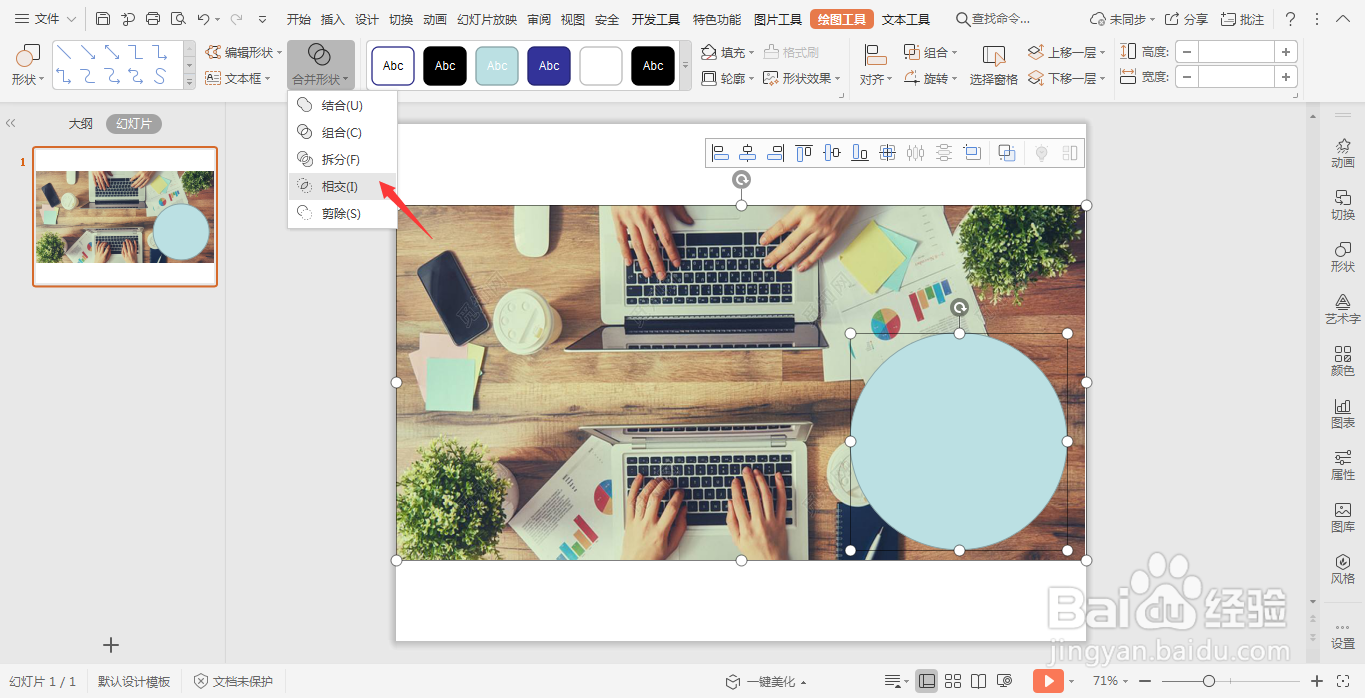
Task: Expand the shape styles gallery
Action: click(x=686, y=66)
